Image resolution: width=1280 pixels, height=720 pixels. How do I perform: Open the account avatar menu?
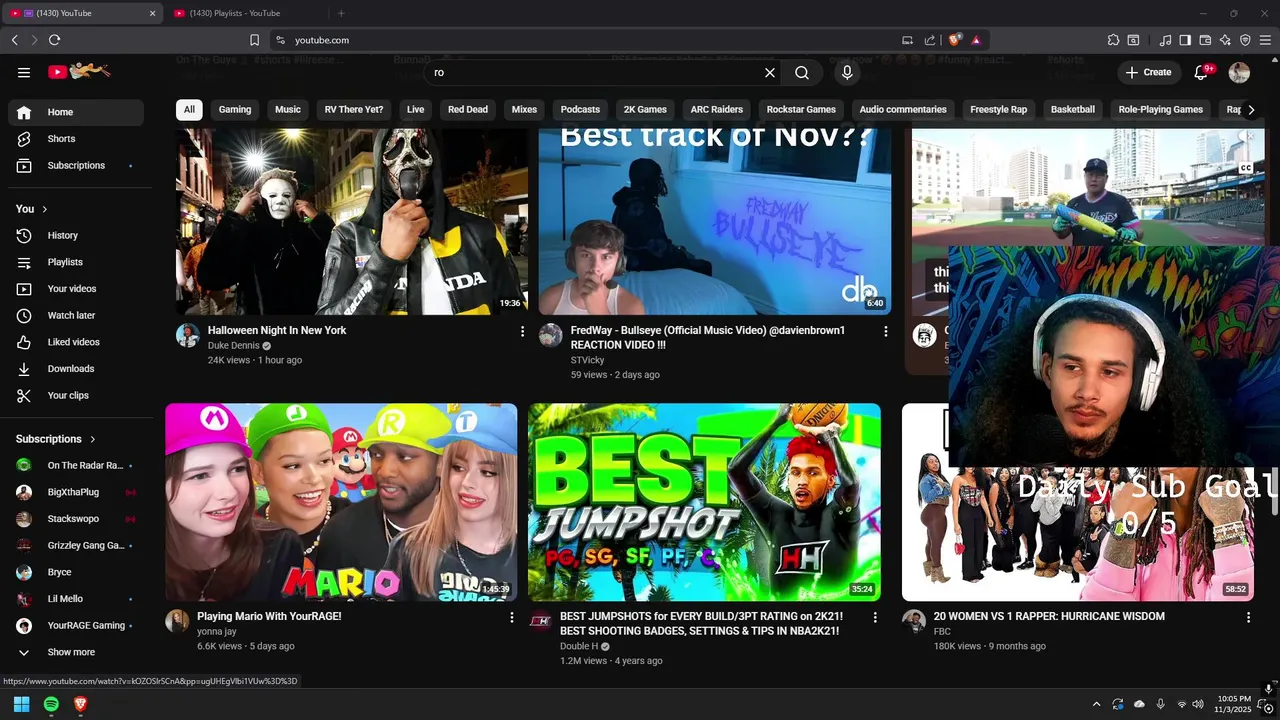[x=1239, y=72]
